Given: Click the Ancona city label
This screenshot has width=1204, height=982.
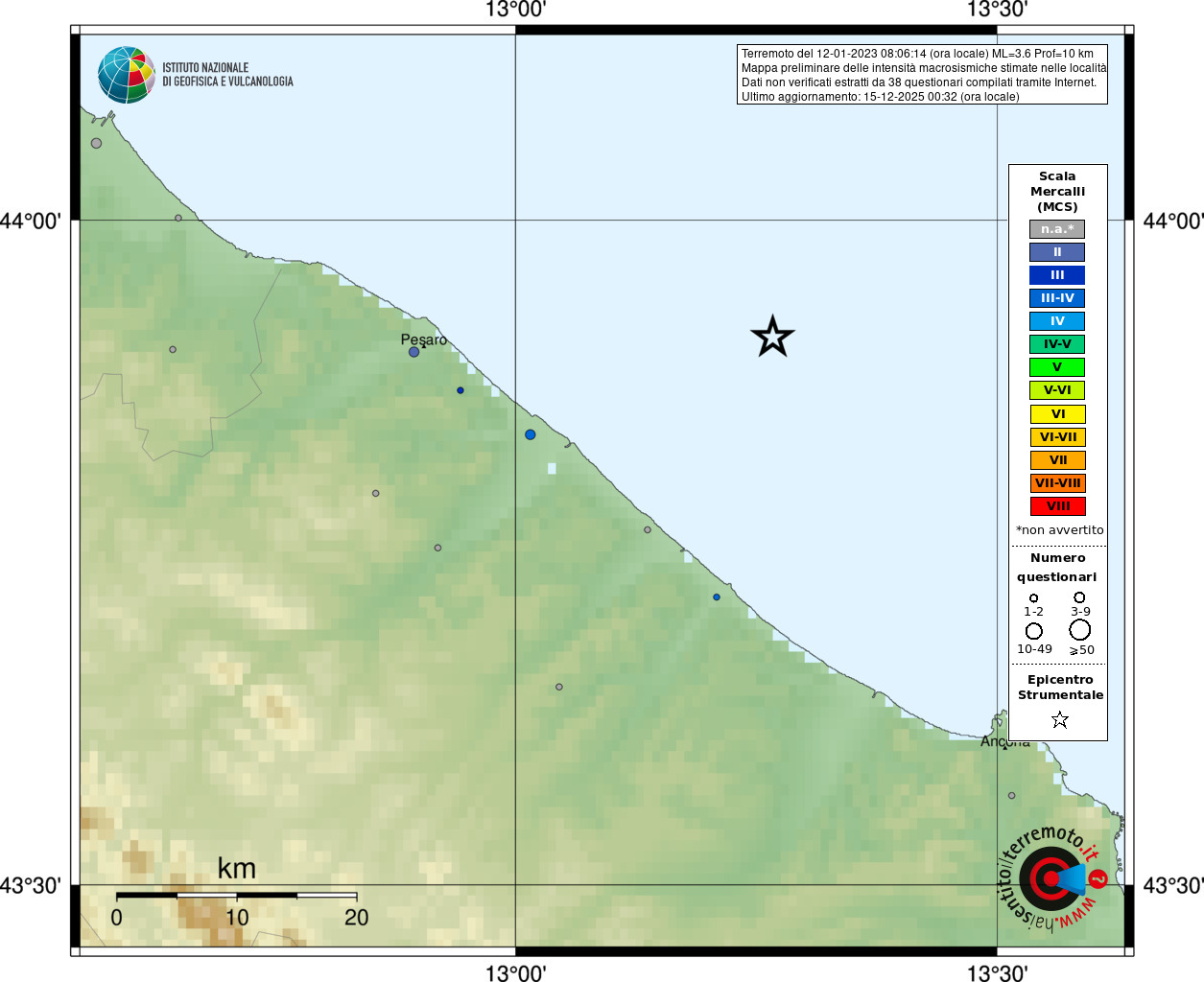Looking at the screenshot, I should [x=1005, y=741].
